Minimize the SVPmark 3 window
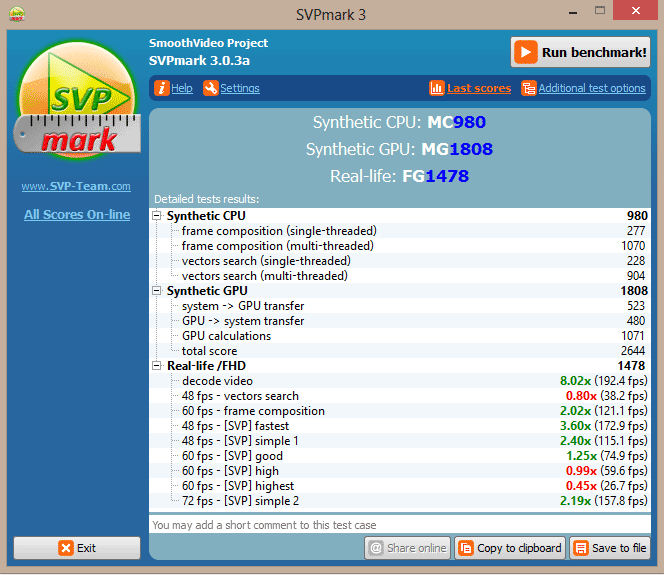Image resolution: width=664 pixels, height=575 pixels. (x=573, y=11)
